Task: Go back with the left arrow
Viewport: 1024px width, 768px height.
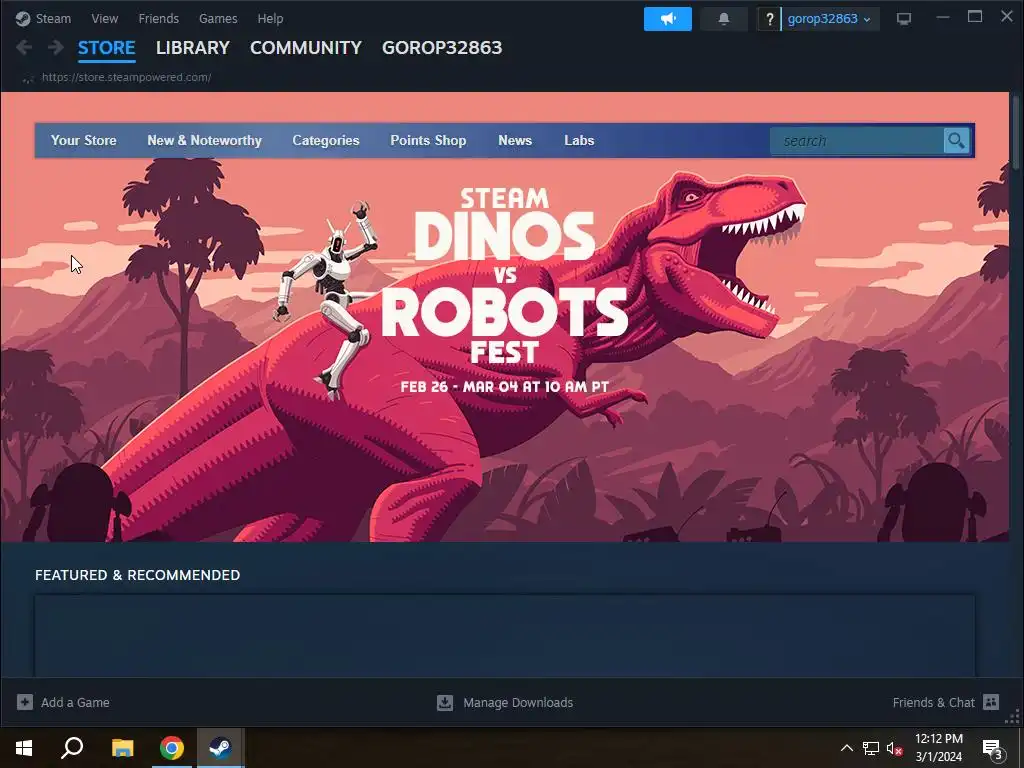Action: click(x=24, y=47)
